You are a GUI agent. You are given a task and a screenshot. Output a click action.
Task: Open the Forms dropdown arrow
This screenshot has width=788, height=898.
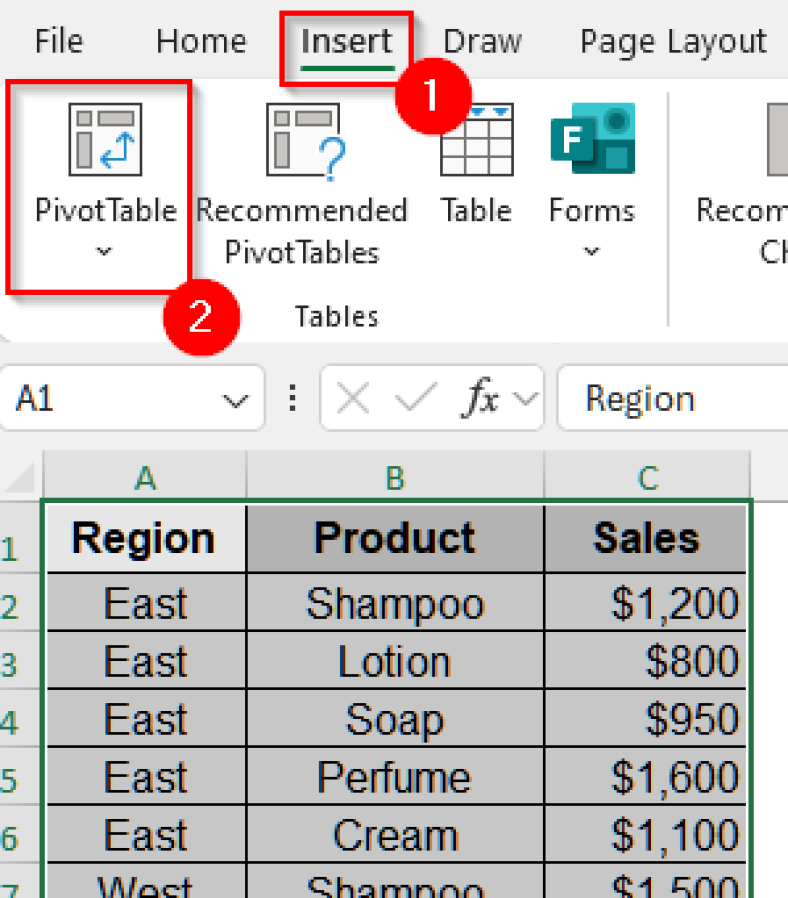tap(592, 252)
